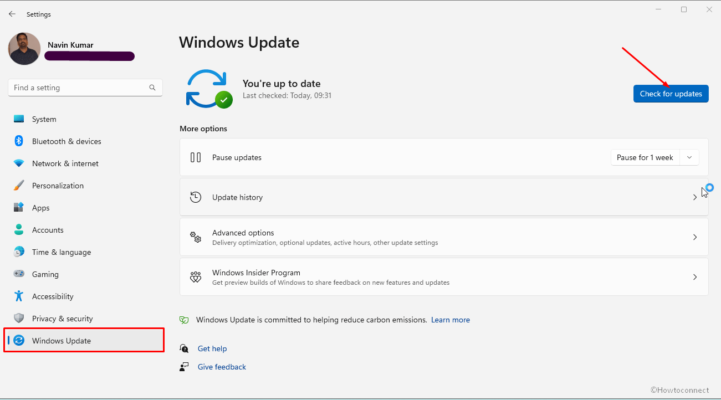The width and height of the screenshot is (721, 400).
Task: Click the Give feedback icon
Action: (184, 367)
